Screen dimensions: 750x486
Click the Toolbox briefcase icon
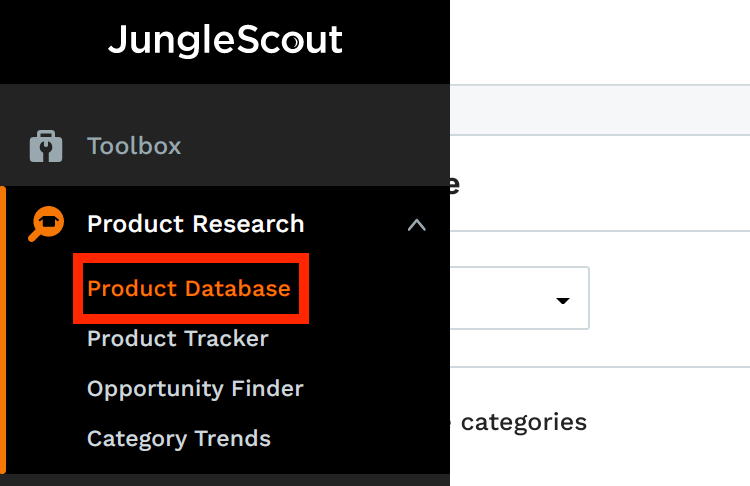[47, 146]
